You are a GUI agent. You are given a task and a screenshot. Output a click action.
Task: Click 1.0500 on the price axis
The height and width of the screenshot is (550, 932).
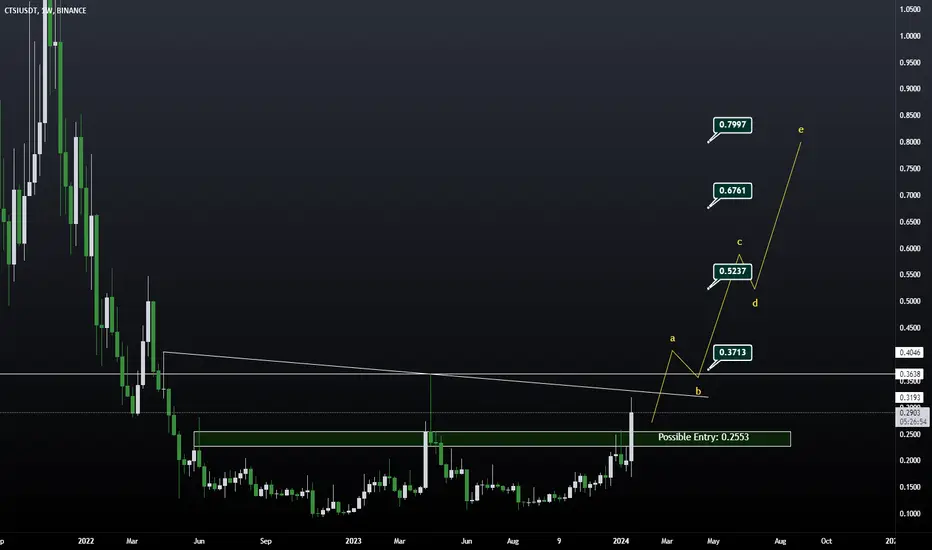pyautogui.click(x=909, y=10)
